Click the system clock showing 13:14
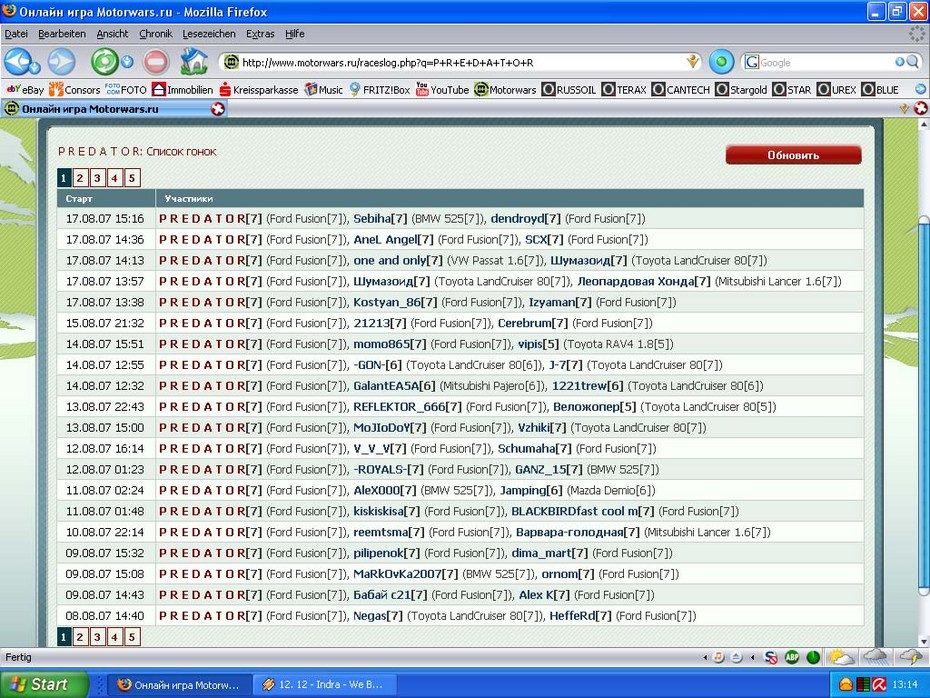 point(905,685)
